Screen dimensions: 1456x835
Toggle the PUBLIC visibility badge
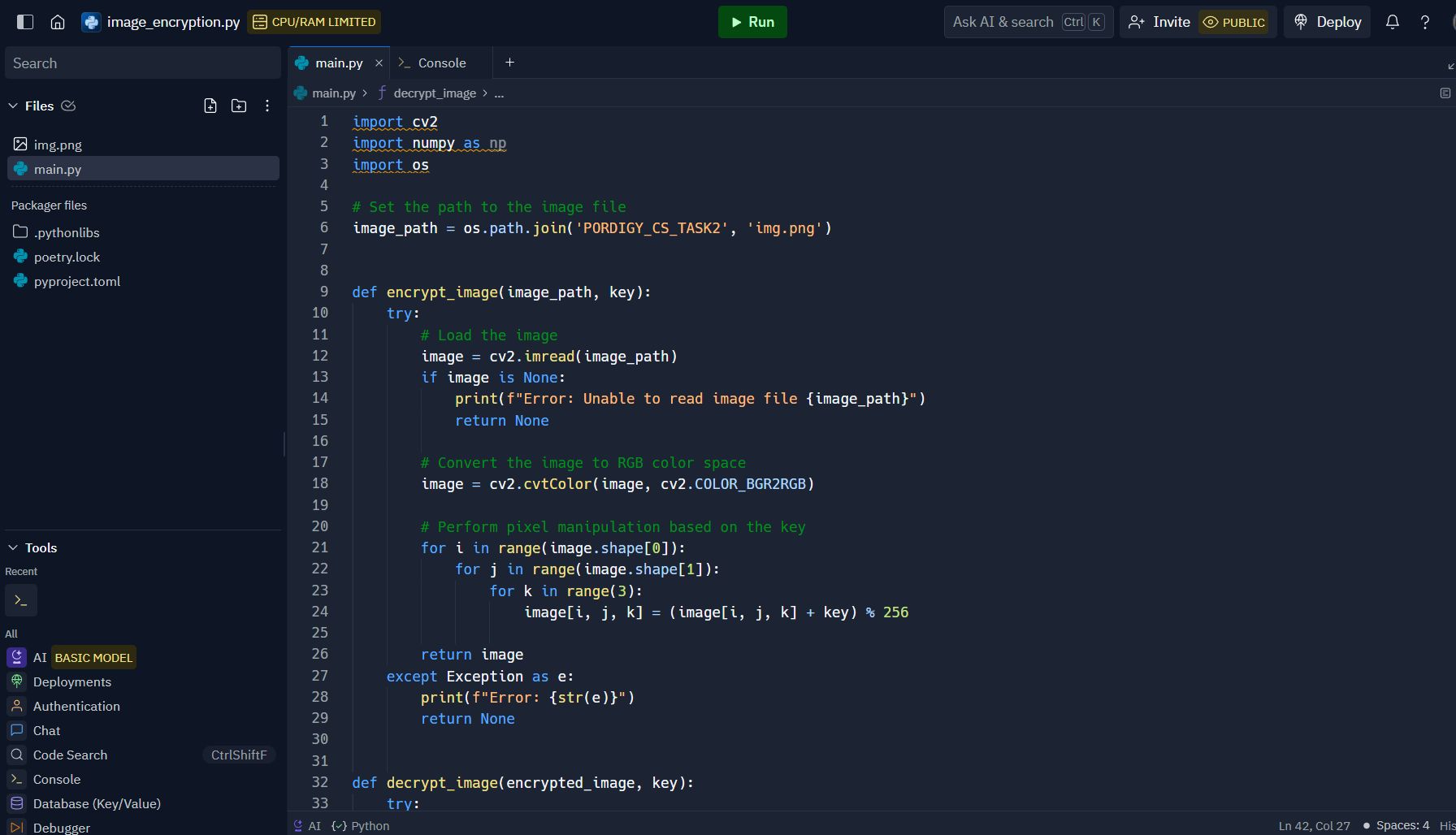point(1233,22)
